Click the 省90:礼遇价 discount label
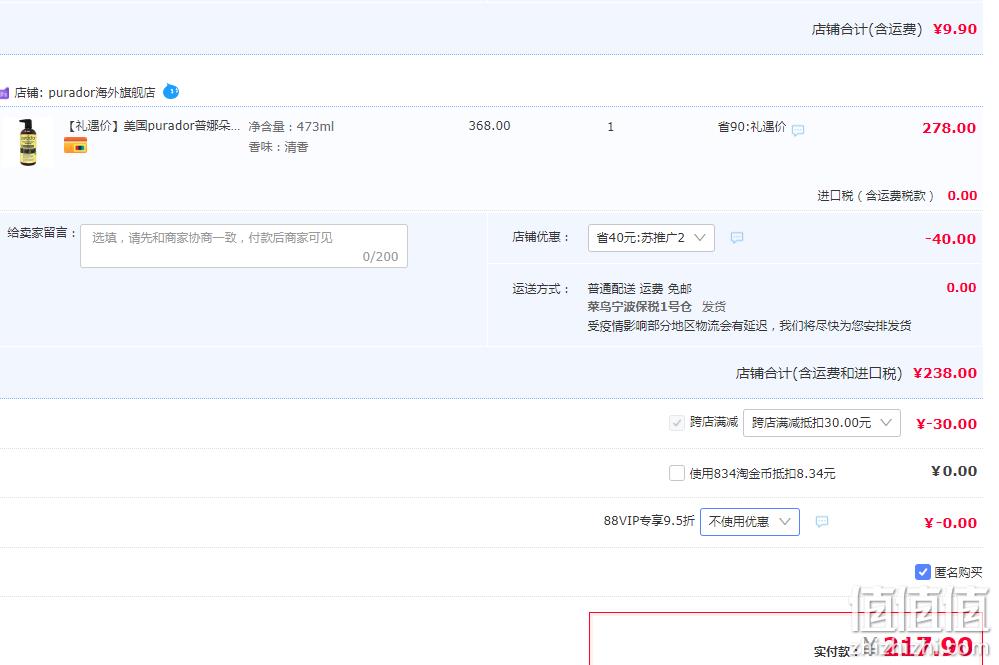999x665 pixels. (x=752, y=127)
